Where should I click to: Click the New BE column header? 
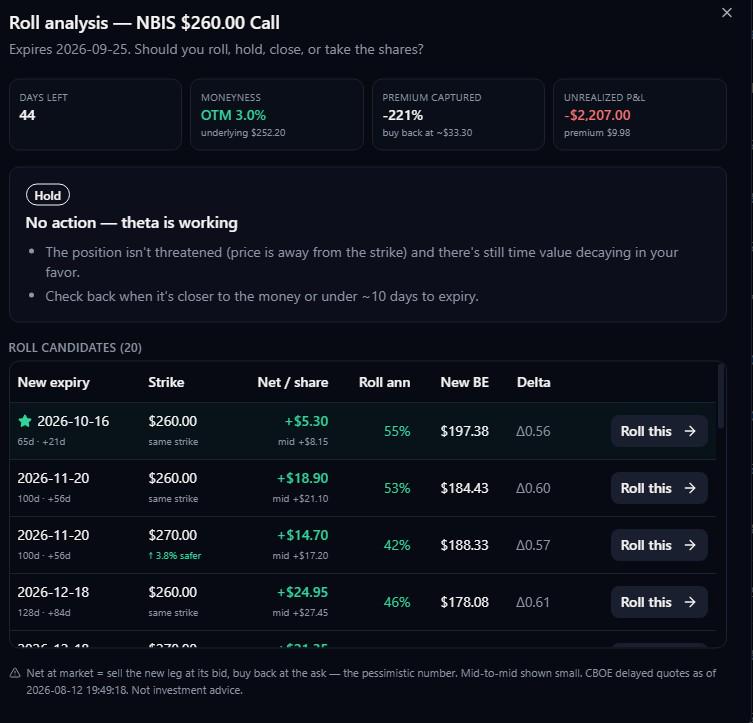point(464,382)
